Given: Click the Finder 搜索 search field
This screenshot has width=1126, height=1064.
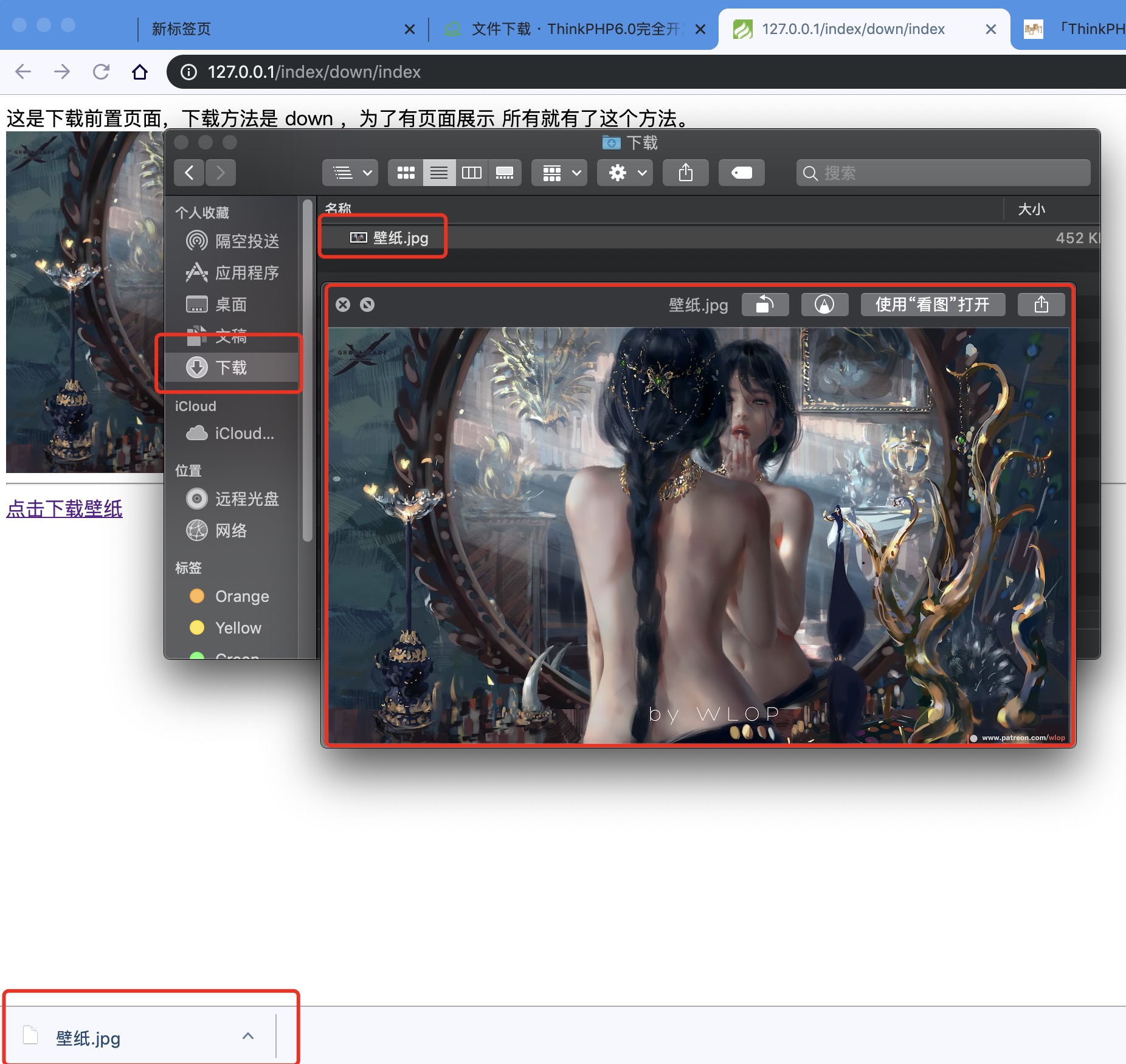Looking at the screenshot, I should 943,173.
